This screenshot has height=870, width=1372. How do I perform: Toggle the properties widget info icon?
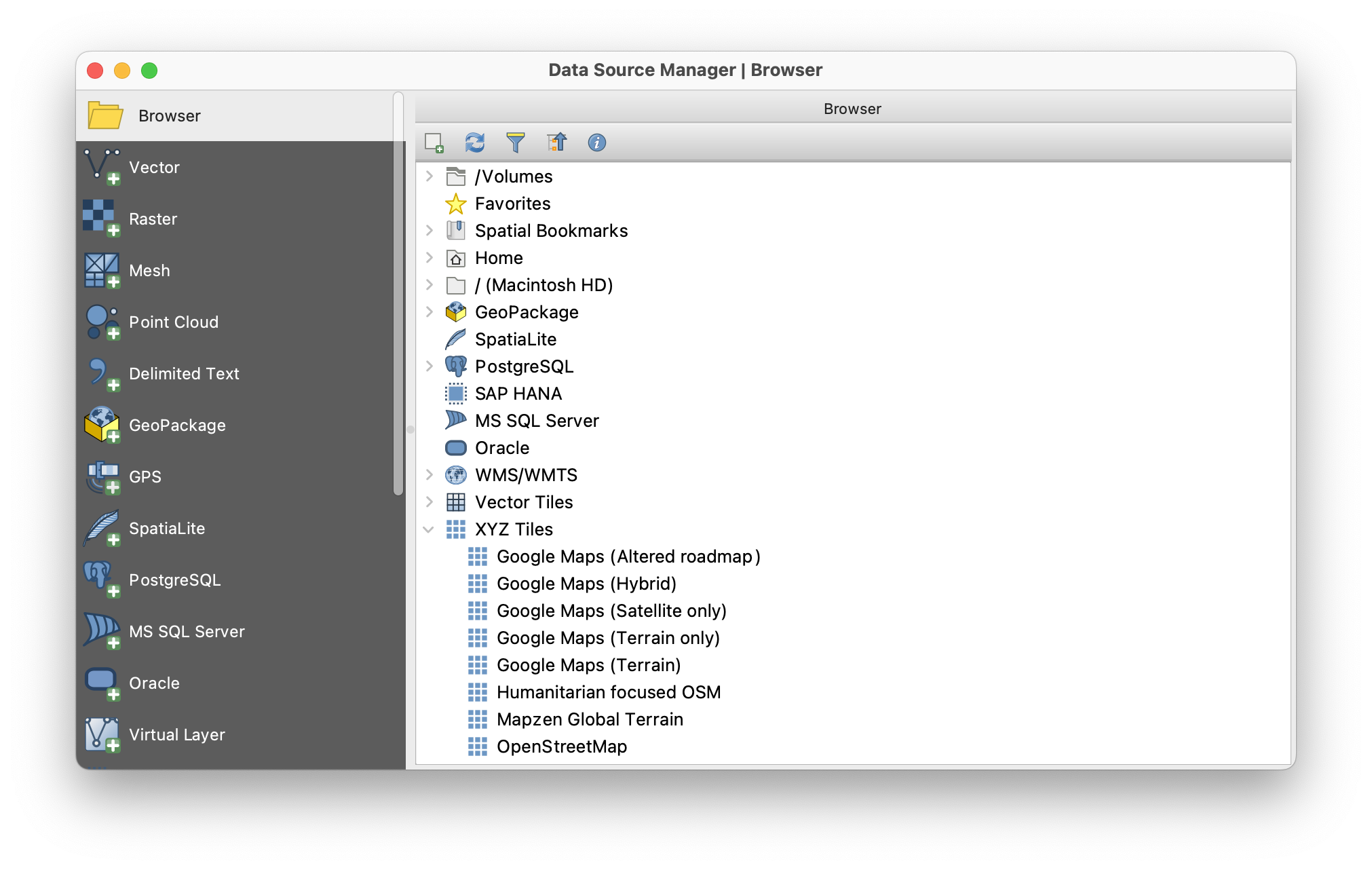[596, 143]
